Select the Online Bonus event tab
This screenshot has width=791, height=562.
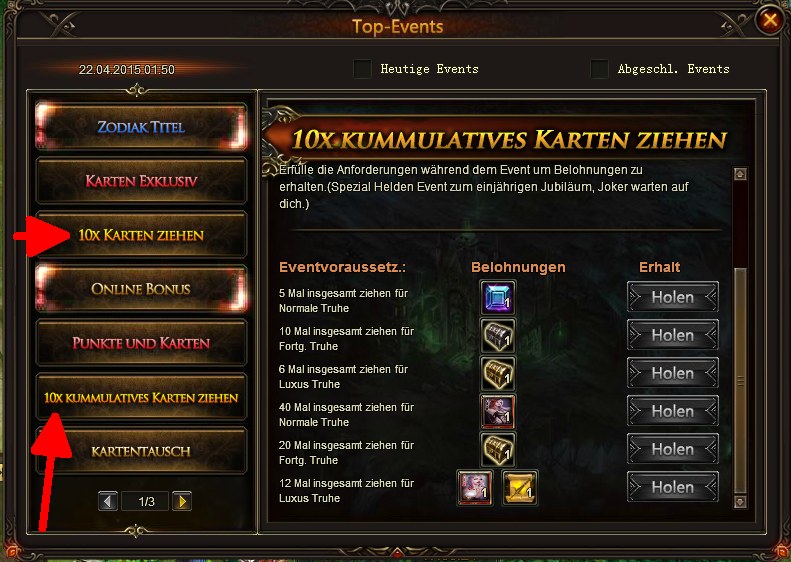tap(141, 289)
